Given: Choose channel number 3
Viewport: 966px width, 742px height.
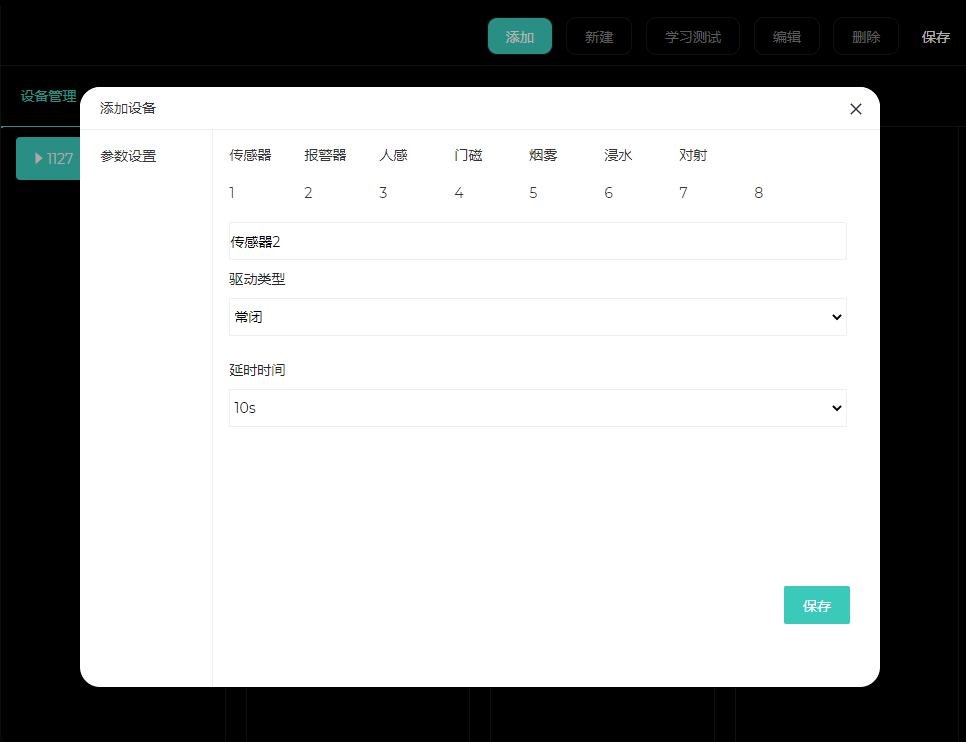Looking at the screenshot, I should 383,193.
